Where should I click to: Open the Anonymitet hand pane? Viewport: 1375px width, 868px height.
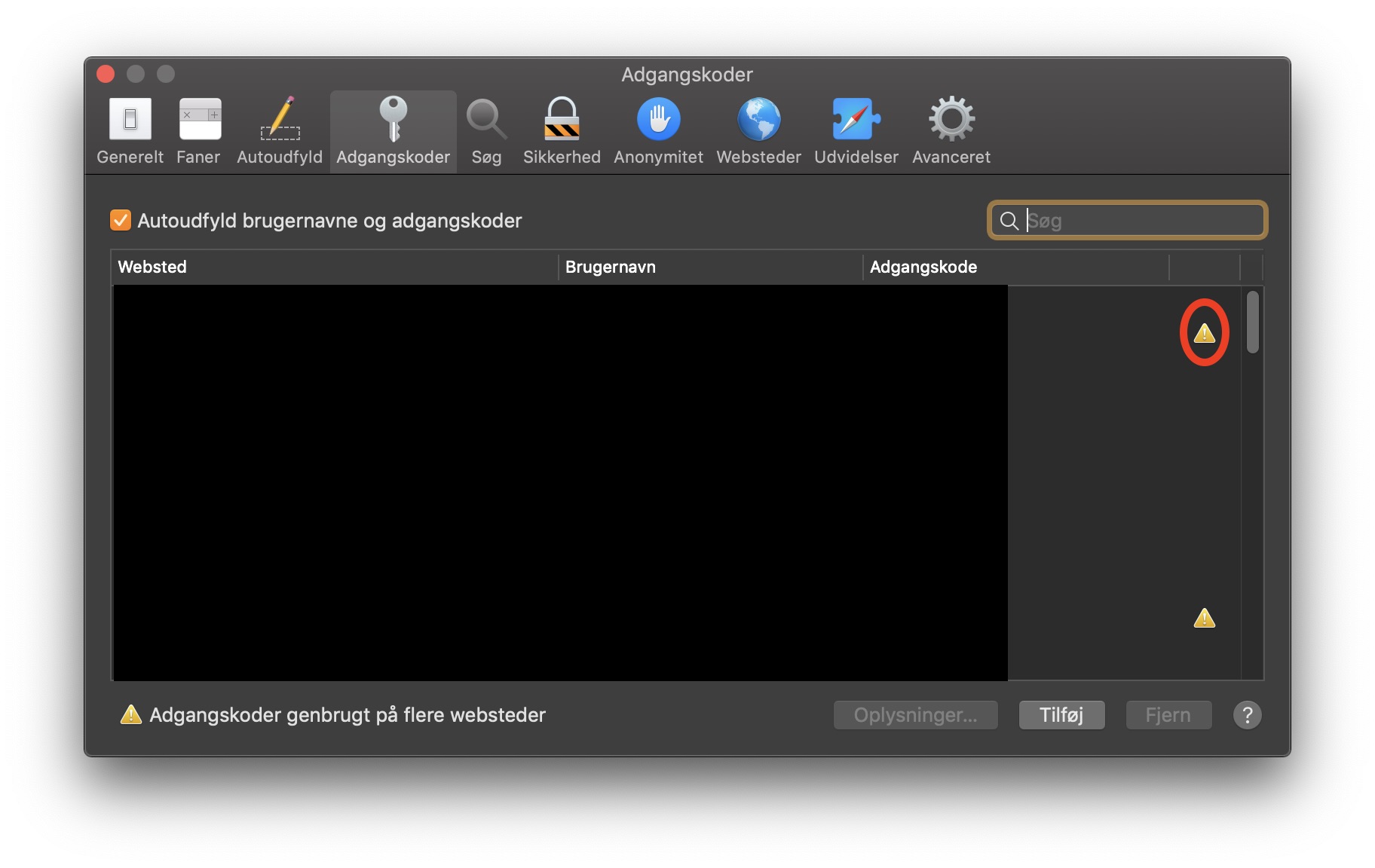(x=658, y=132)
